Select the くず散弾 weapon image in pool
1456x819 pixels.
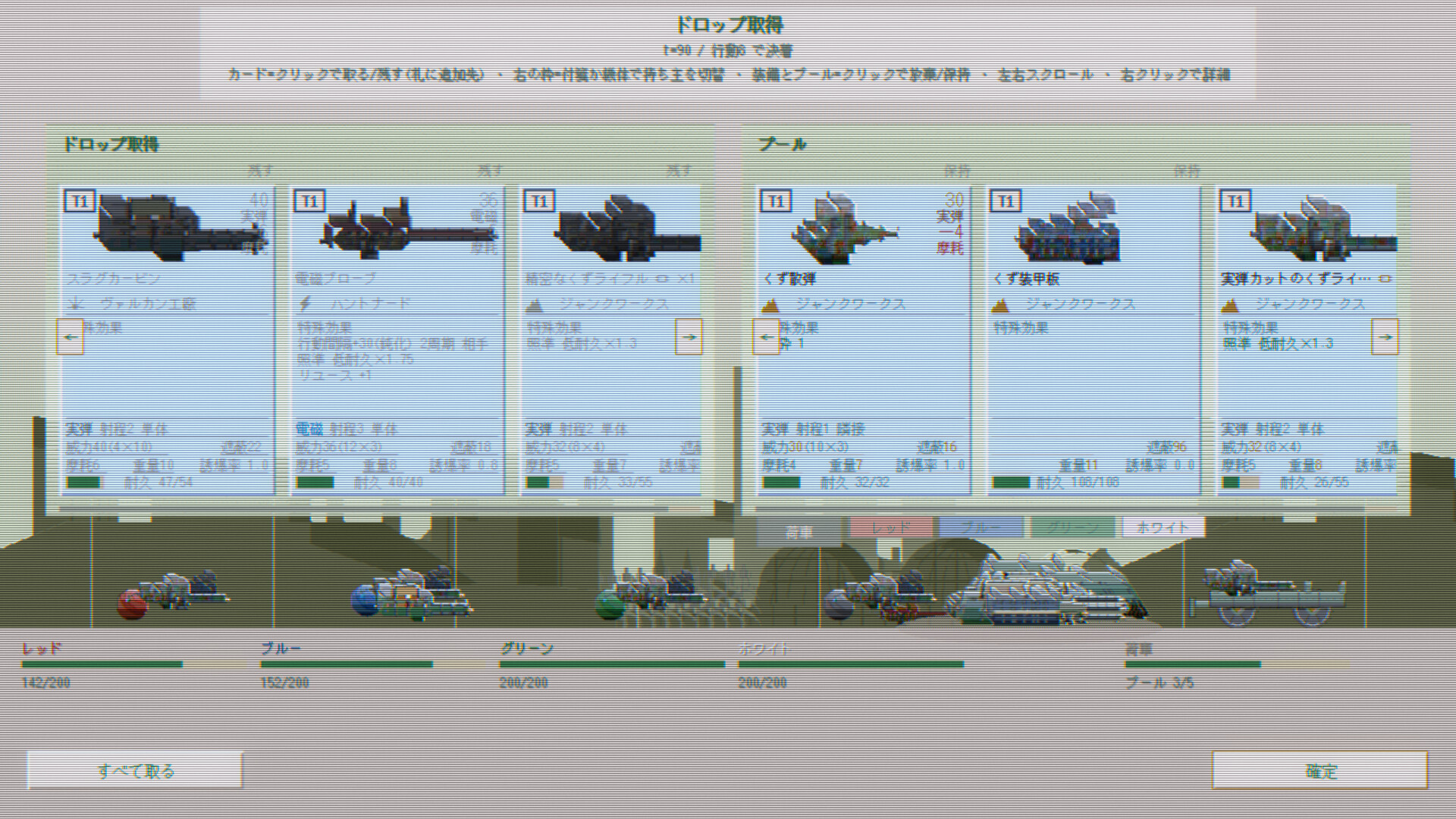click(844, 227)
